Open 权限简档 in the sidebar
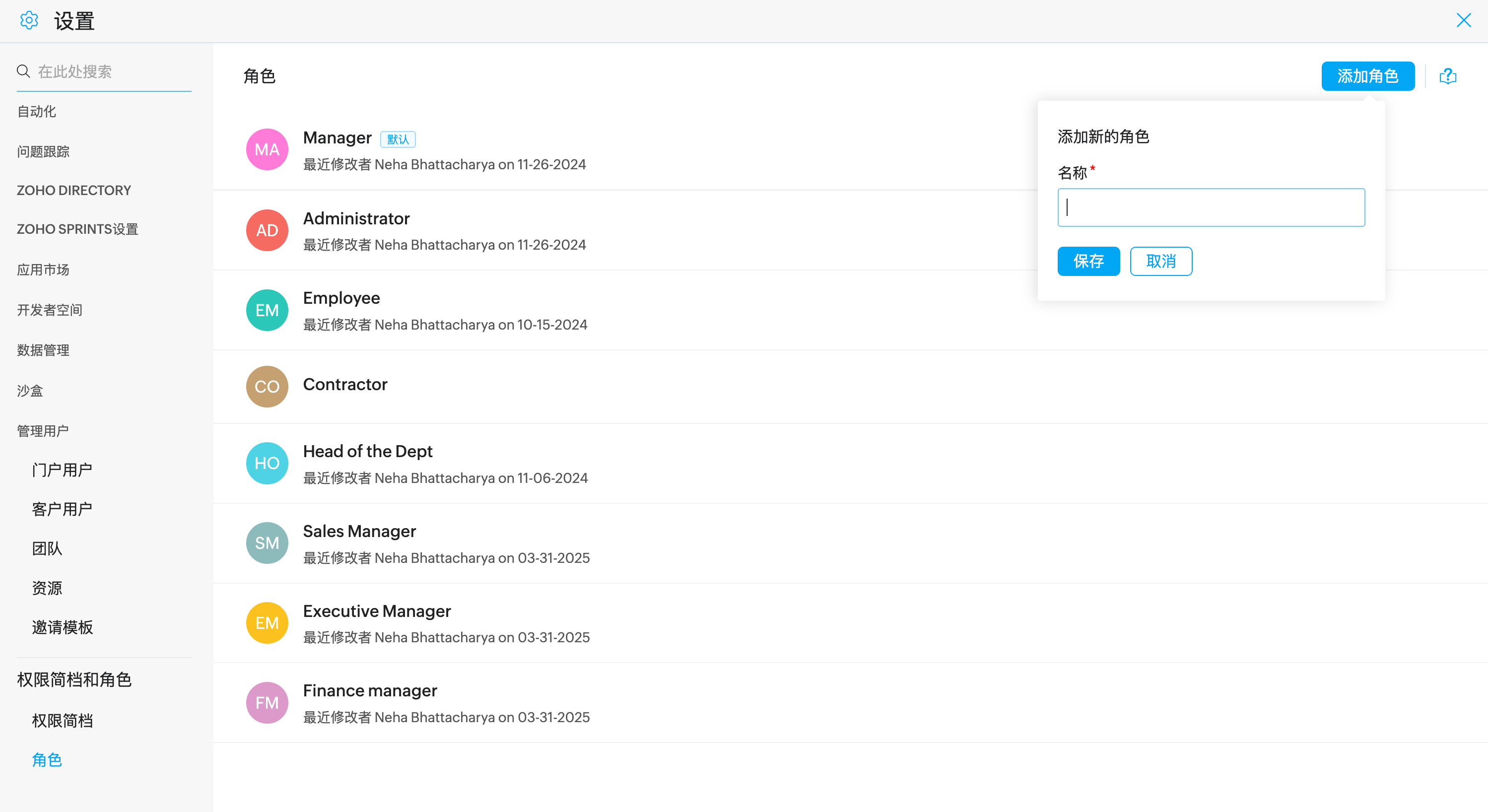 pyautogui.click(x=63, y=721)
